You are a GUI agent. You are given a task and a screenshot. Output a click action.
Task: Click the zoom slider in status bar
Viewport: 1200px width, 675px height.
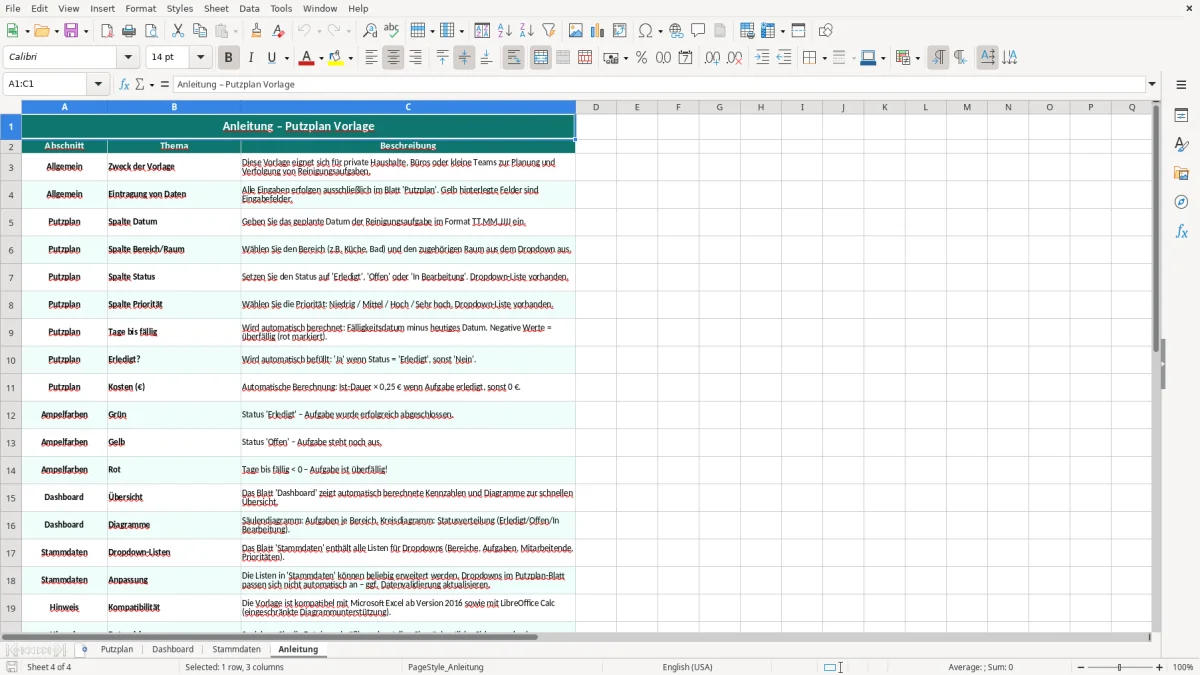click(1119, 667)
